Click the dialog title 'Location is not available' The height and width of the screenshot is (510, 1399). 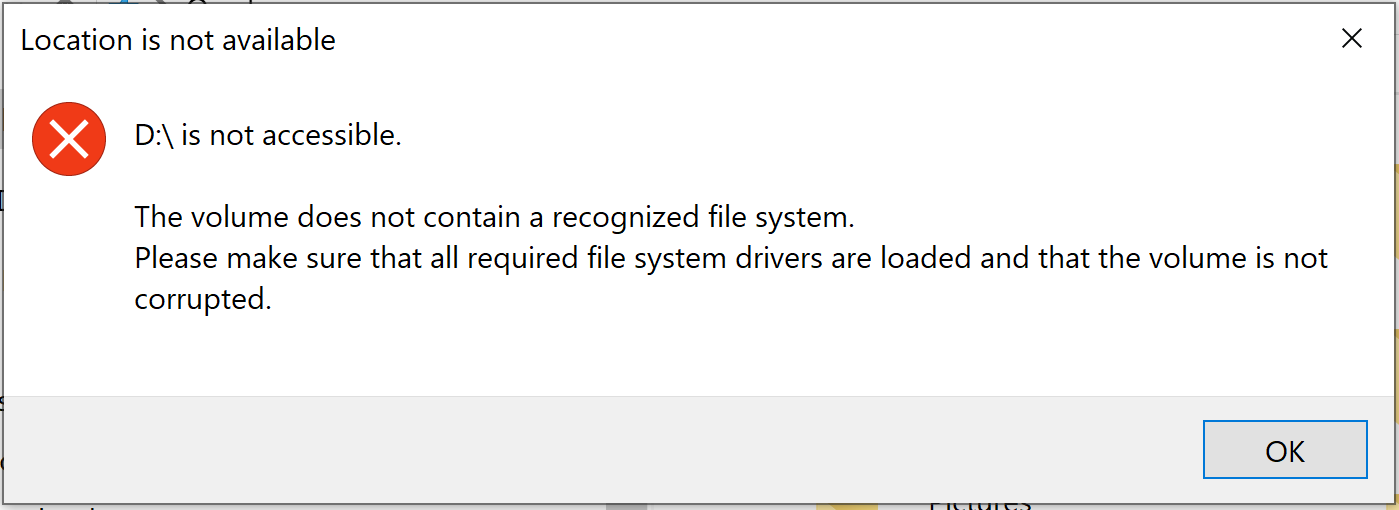[x=178, y=40]
